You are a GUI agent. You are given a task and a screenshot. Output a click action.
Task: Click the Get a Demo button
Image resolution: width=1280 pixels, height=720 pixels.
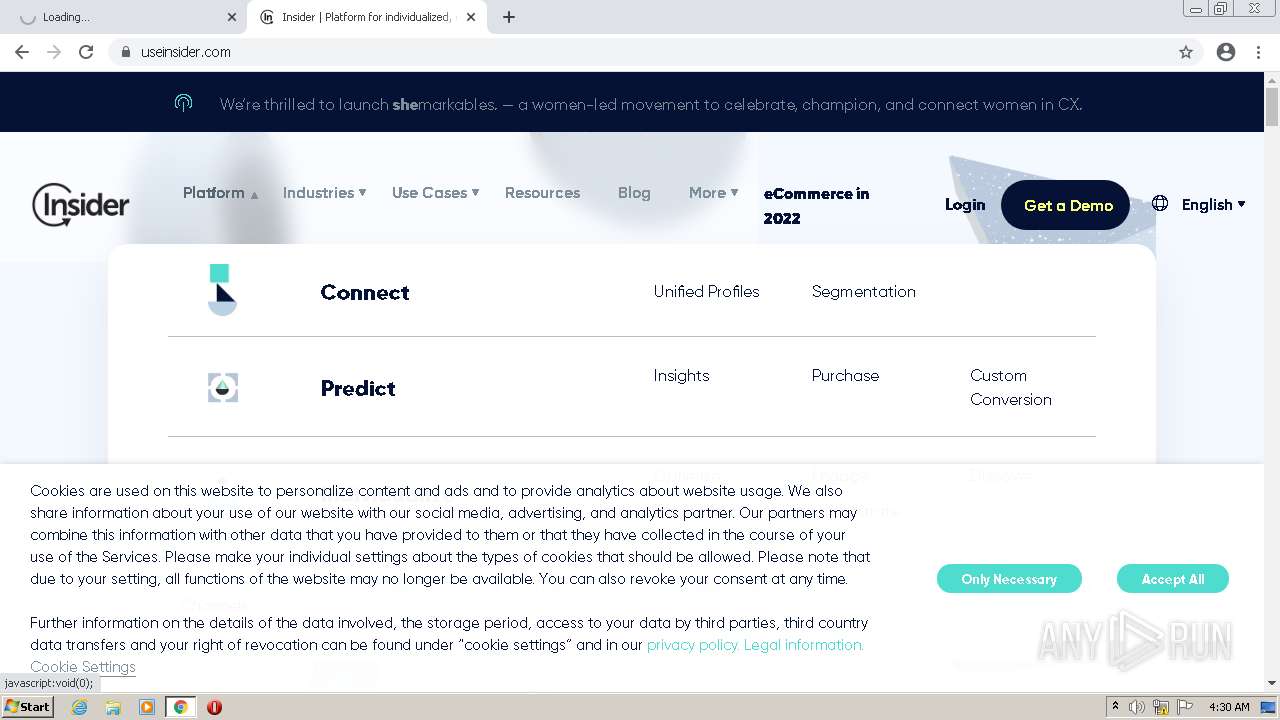click(x=1066, y=205)
